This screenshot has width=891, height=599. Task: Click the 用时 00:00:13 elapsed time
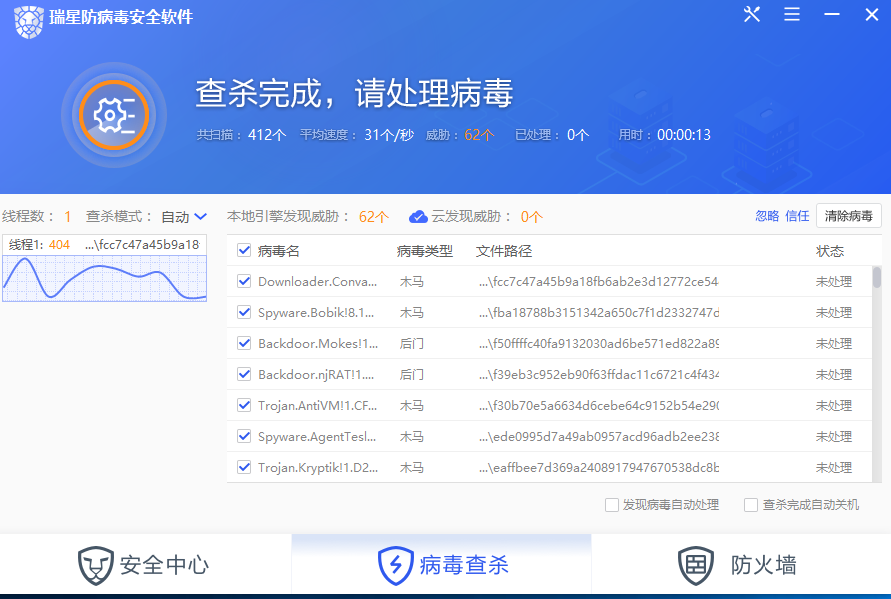pyautogui.click(x=664, y=135)
